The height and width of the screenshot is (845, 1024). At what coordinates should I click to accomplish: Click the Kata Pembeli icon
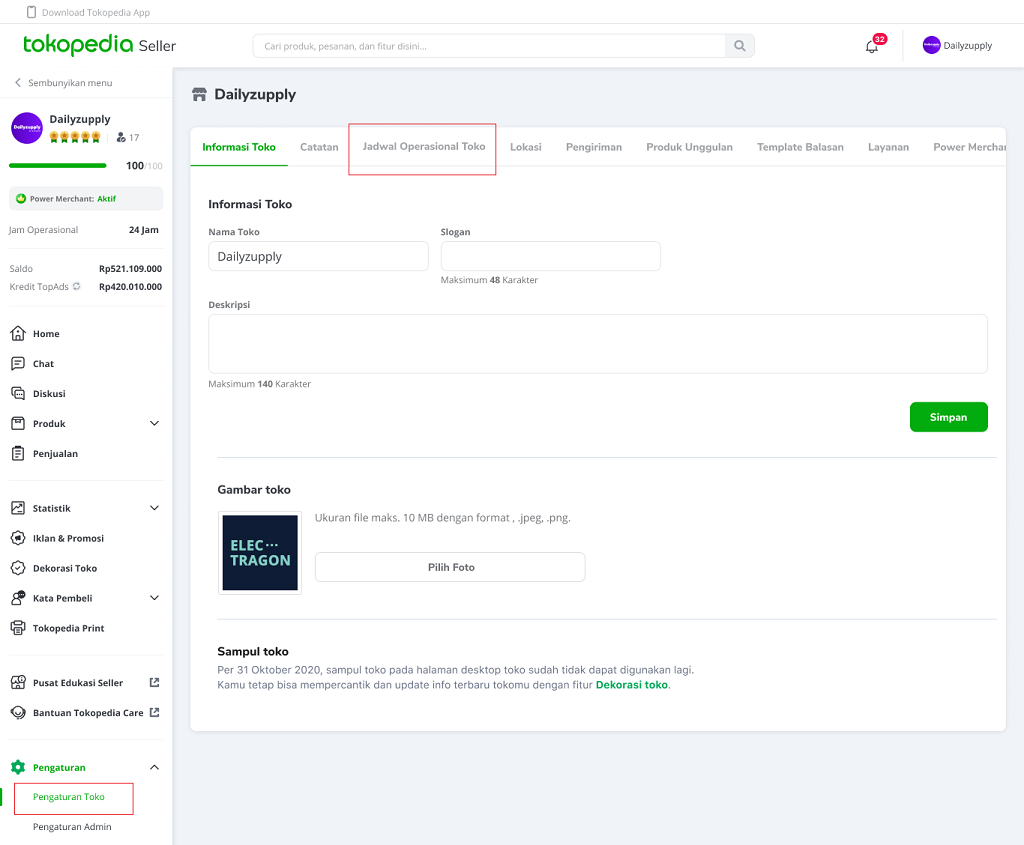[x=18, y=598]
